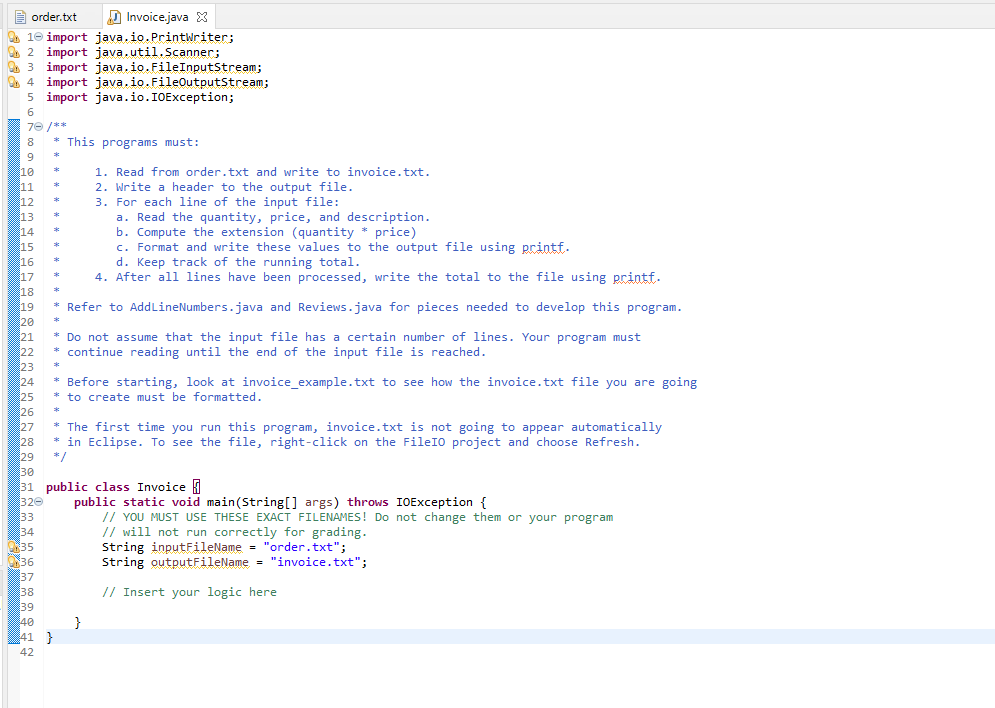Click the text document icon on the order.txt tab

click(x=18, y=16)
